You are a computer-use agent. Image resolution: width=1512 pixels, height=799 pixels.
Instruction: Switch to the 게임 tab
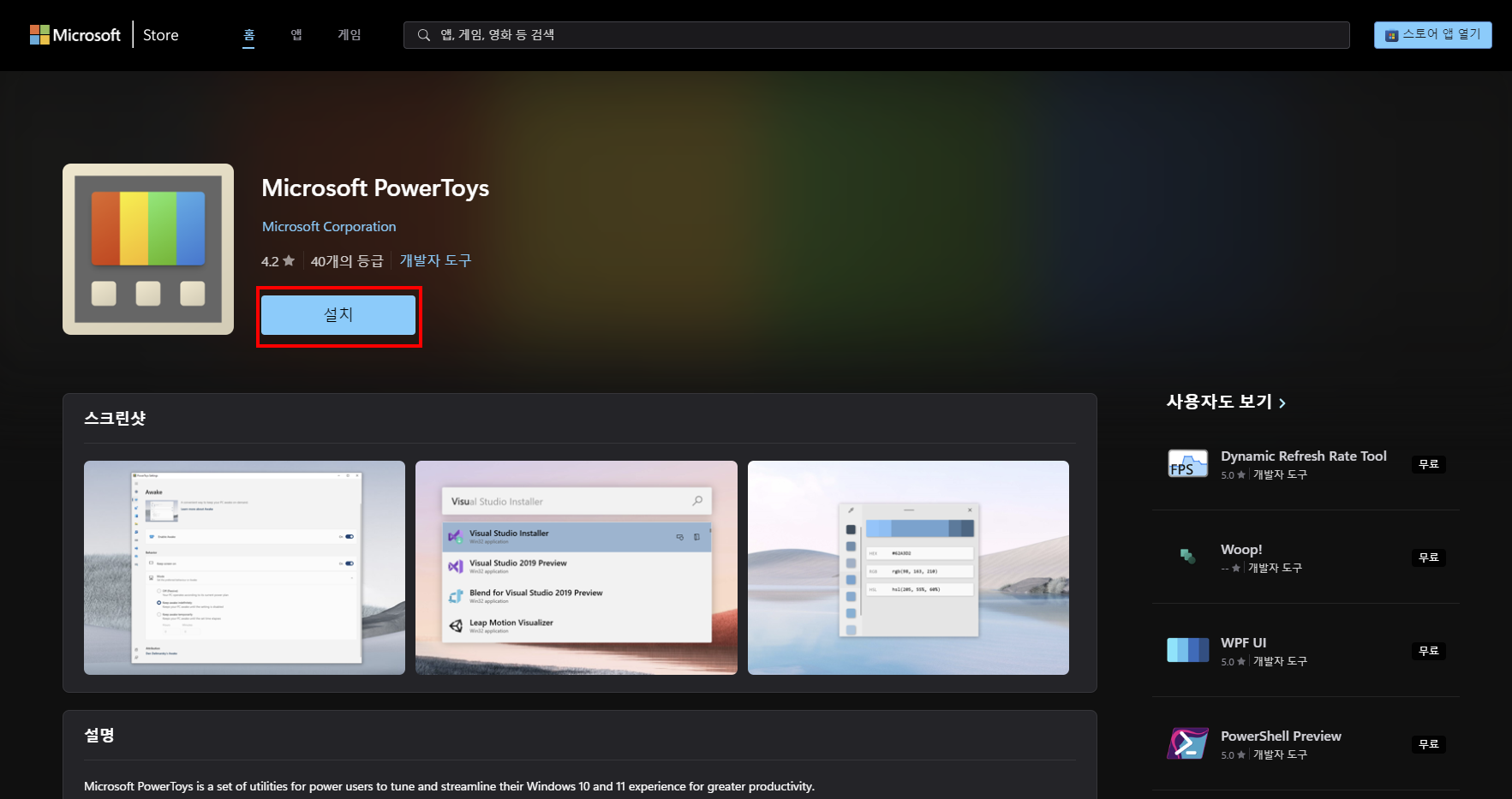tap(350, 34)
